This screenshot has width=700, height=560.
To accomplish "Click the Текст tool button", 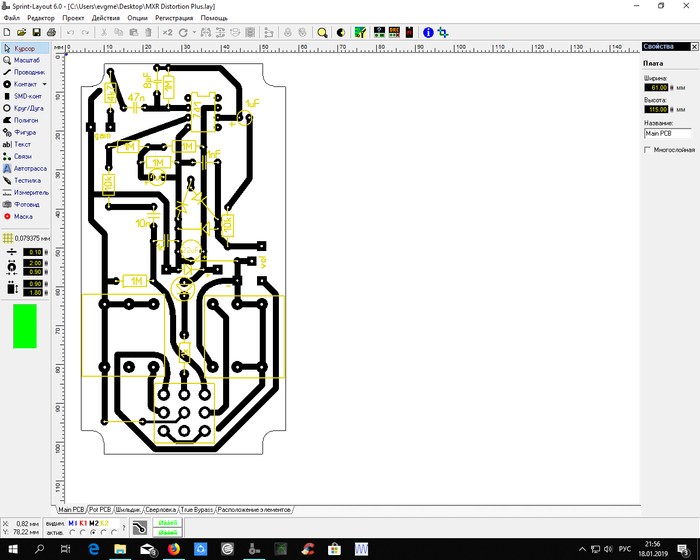I will point(22,144).
